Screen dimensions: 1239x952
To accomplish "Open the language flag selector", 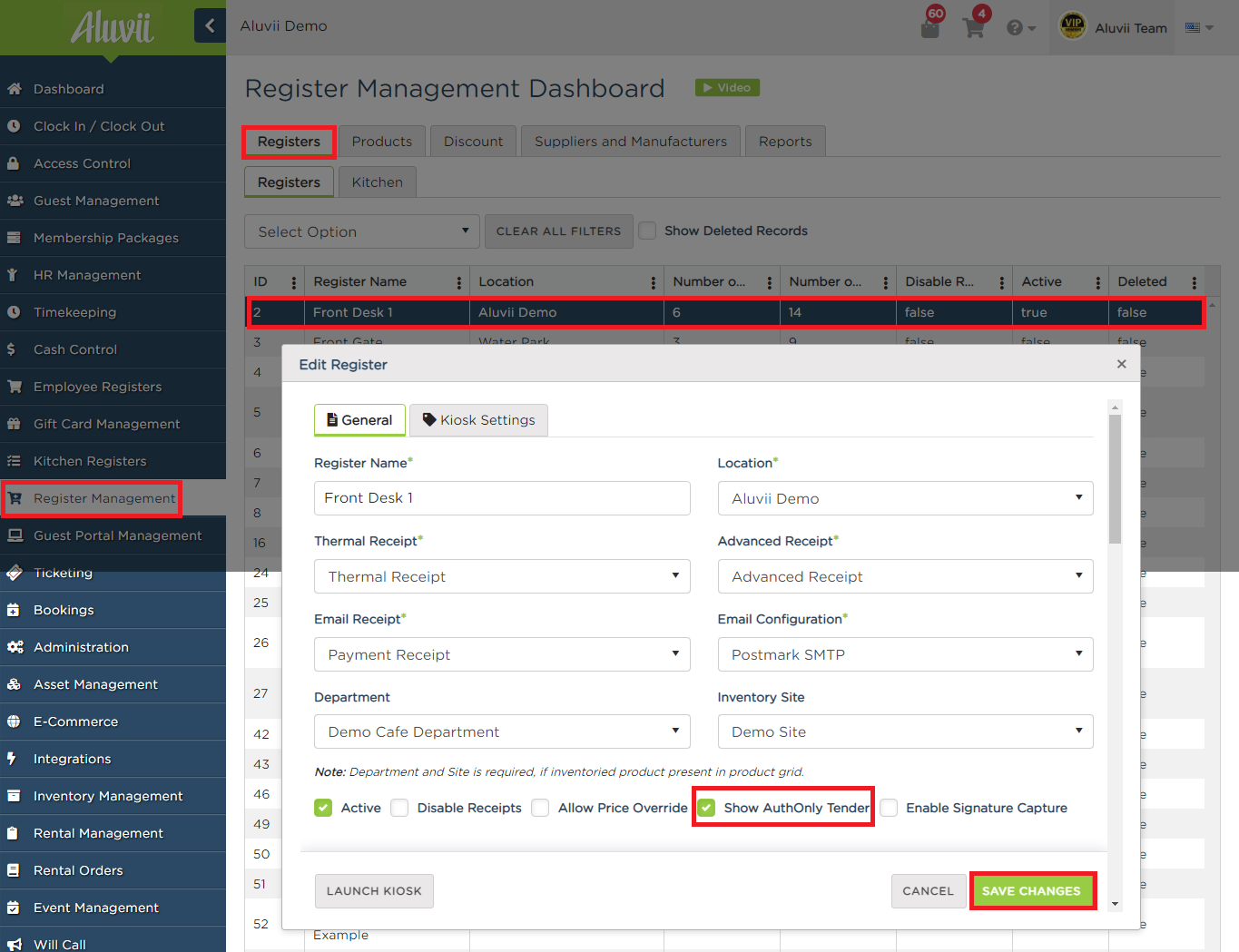I will pos(1199,27).
